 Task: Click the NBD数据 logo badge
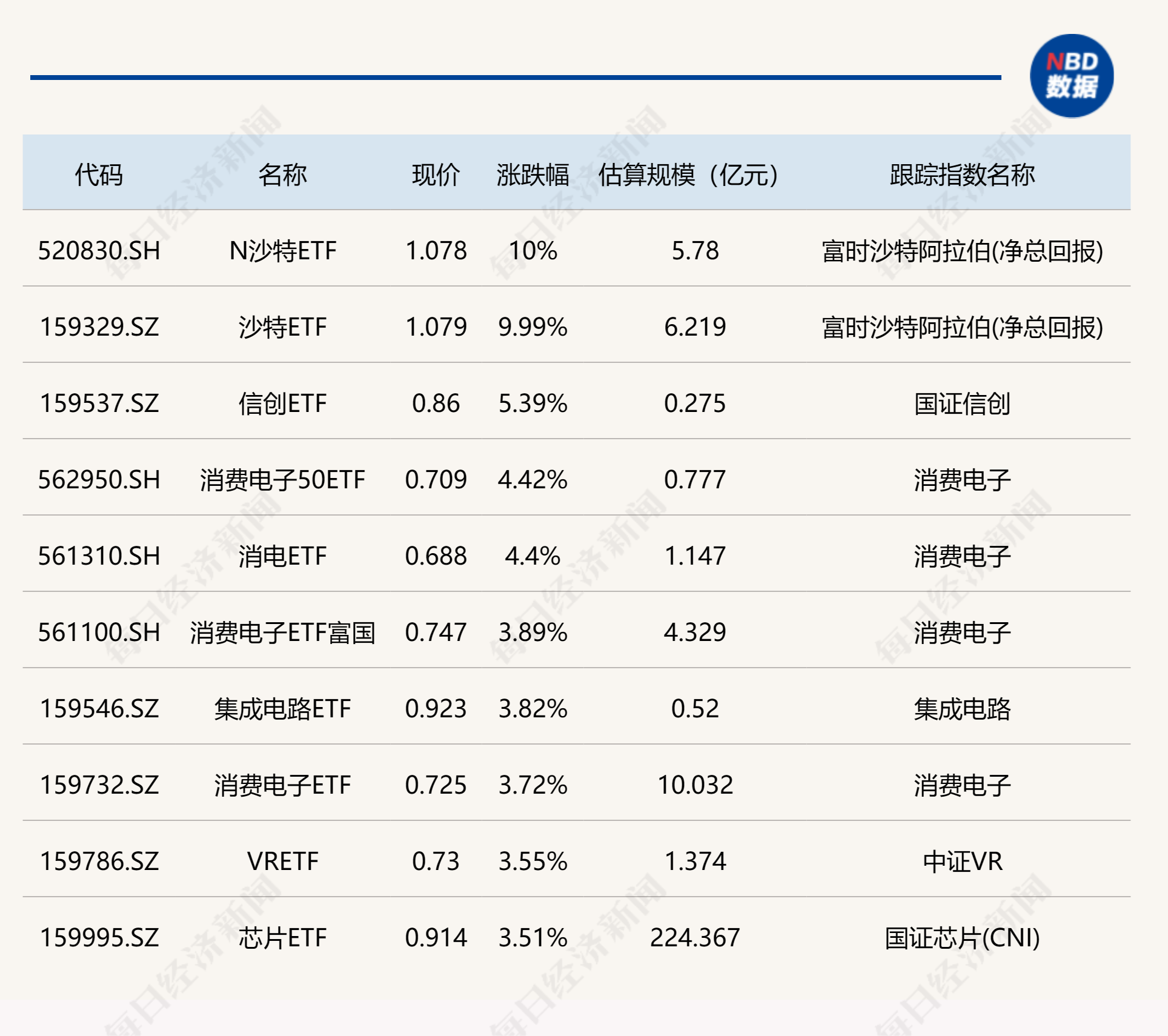point(1072,76)
